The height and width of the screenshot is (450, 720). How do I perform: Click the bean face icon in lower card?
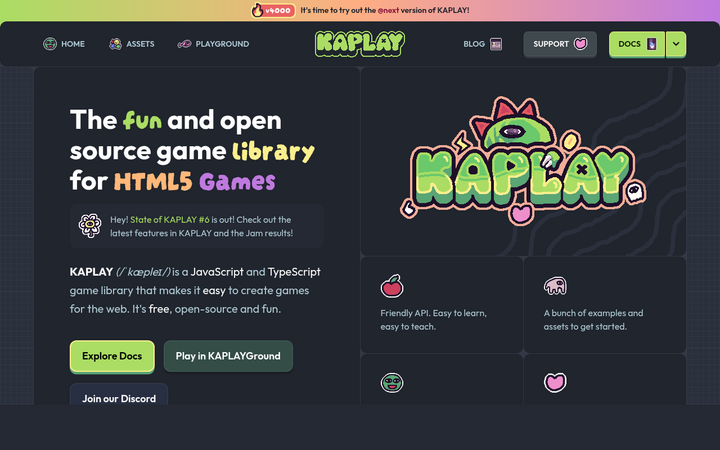click(392, 382)
